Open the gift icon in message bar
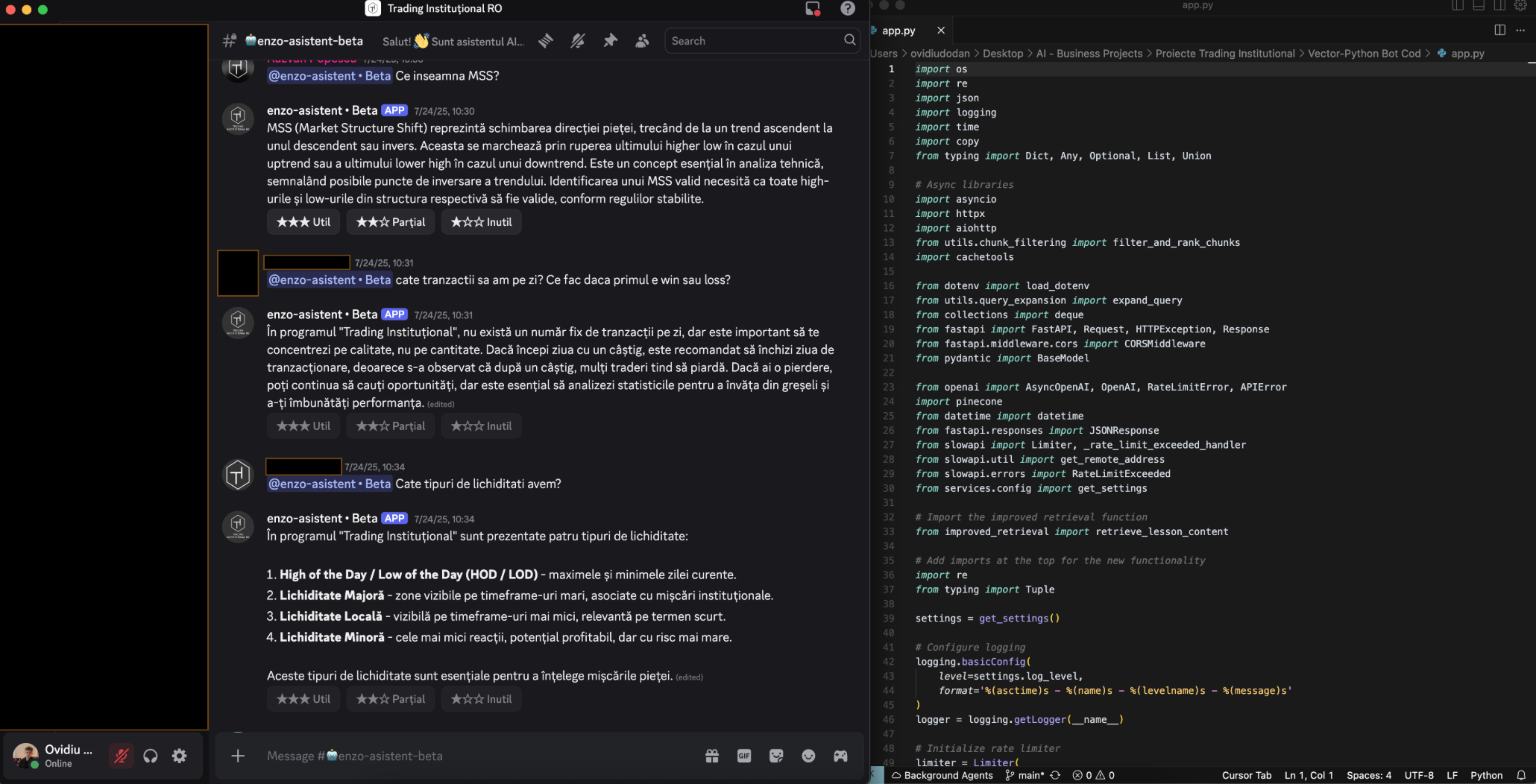 click(712, 756)
